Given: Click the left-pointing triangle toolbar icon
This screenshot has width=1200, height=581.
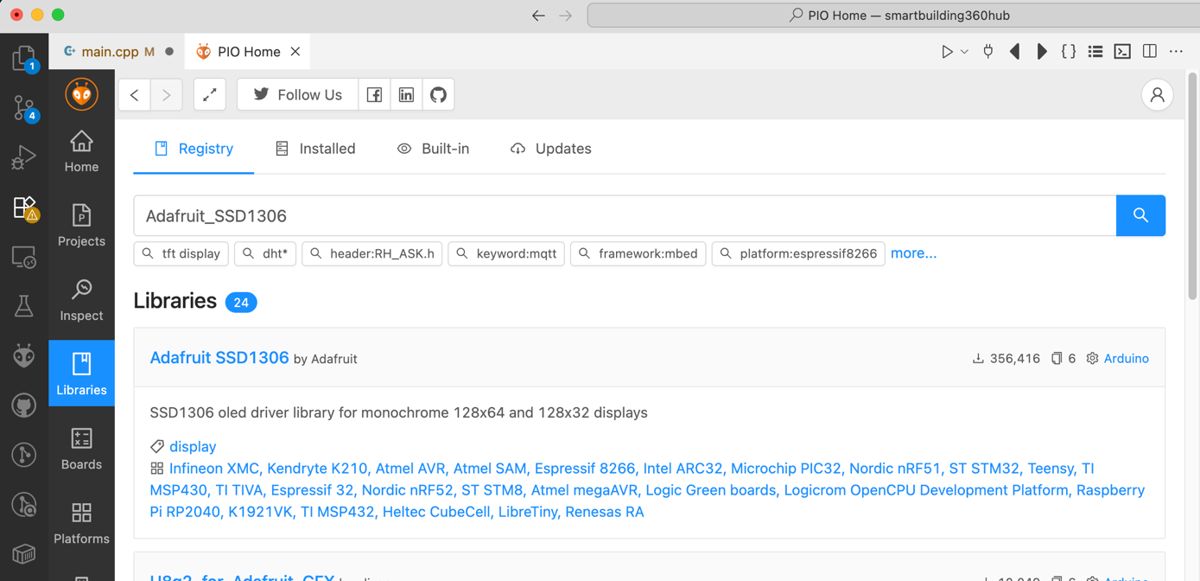Looking at the screenshot, I should click(1015, 51).
